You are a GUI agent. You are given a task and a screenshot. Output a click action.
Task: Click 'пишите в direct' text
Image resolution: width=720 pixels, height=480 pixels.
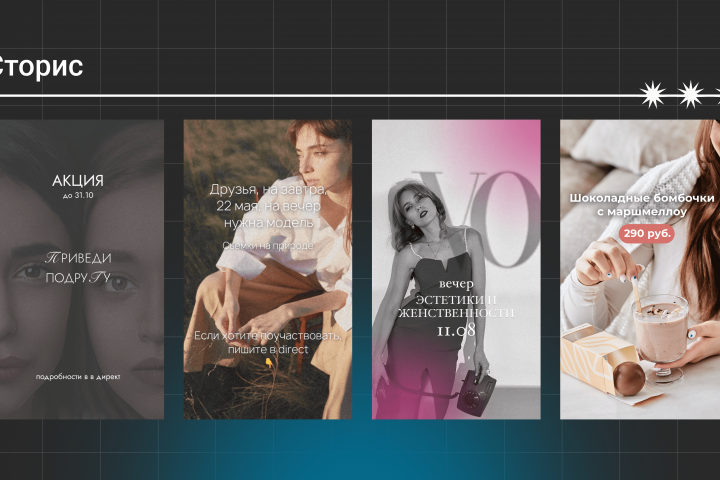(268, 350)
